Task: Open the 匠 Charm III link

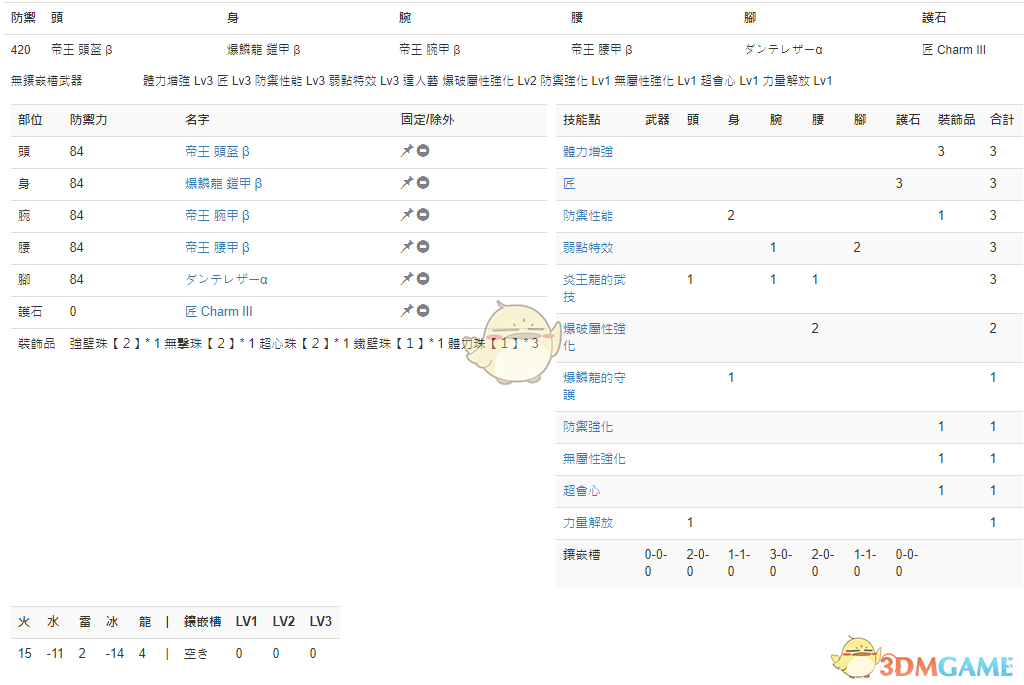Action: pos(219,311)
